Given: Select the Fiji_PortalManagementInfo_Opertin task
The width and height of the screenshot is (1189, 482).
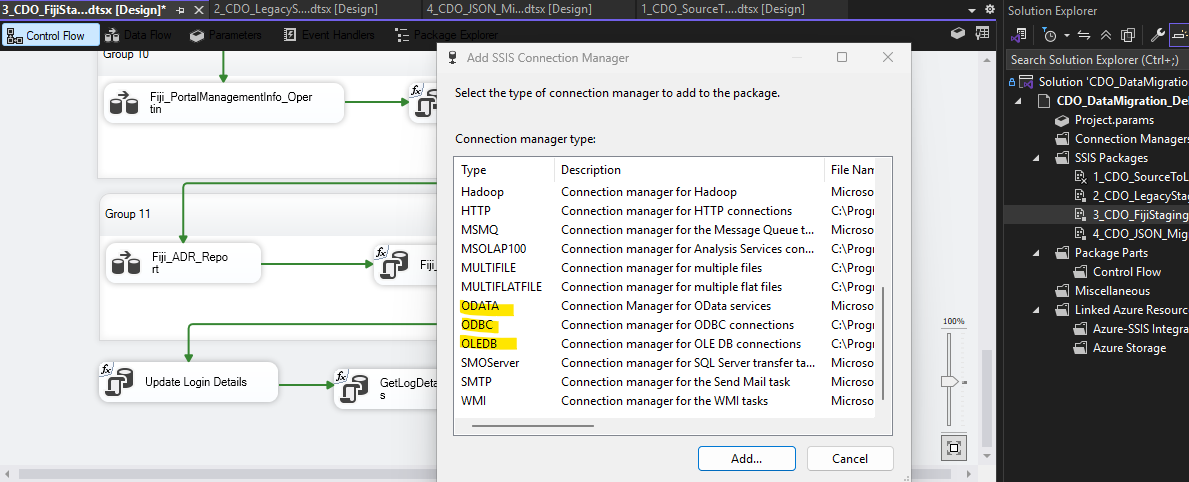Looking at the screenshot, I should (224, 103).
